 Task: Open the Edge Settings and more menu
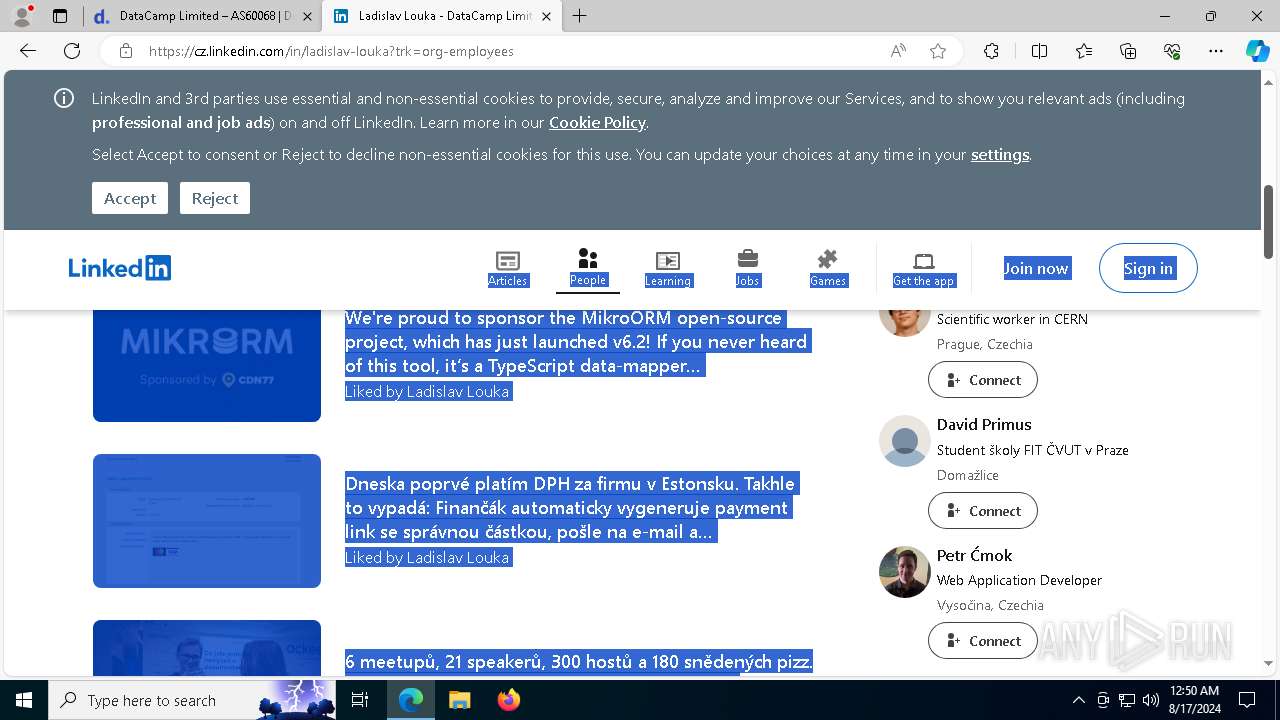pos(1216,51)
